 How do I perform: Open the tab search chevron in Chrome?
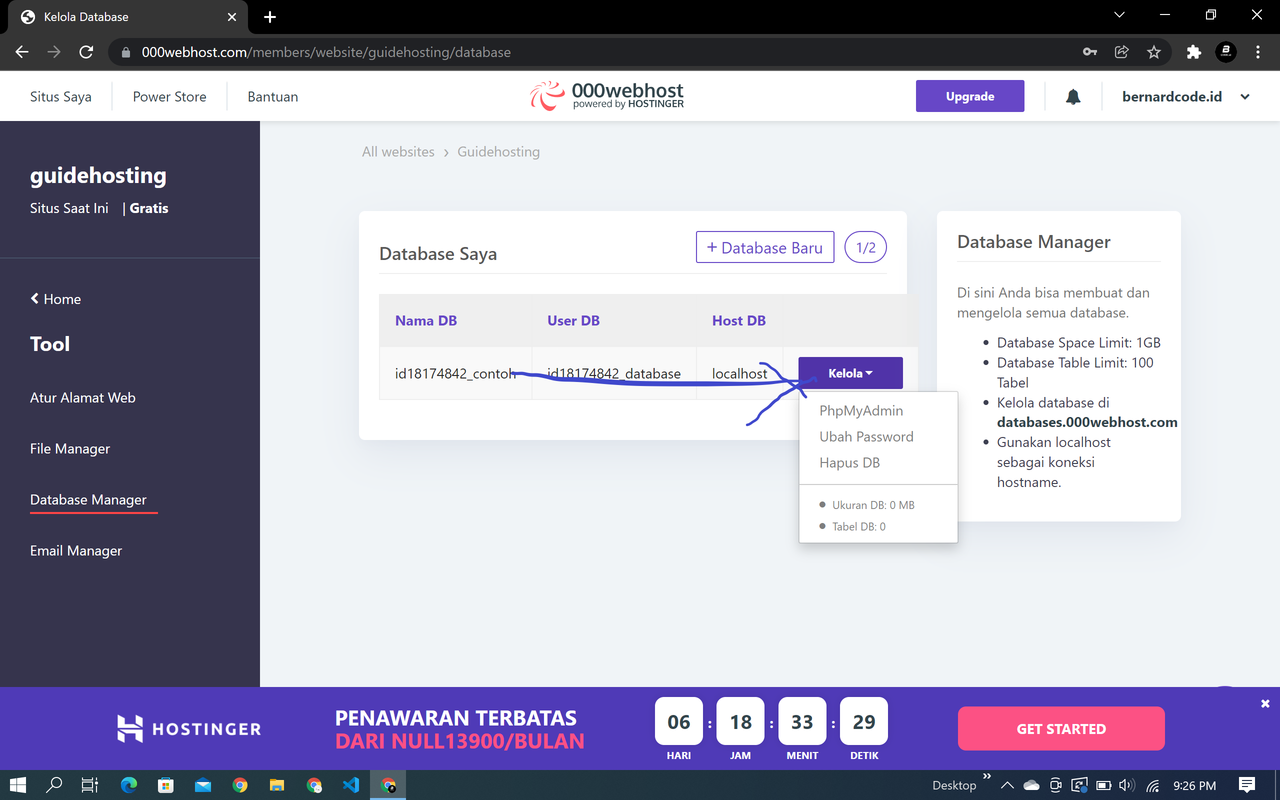click(x=1119, y=16)
